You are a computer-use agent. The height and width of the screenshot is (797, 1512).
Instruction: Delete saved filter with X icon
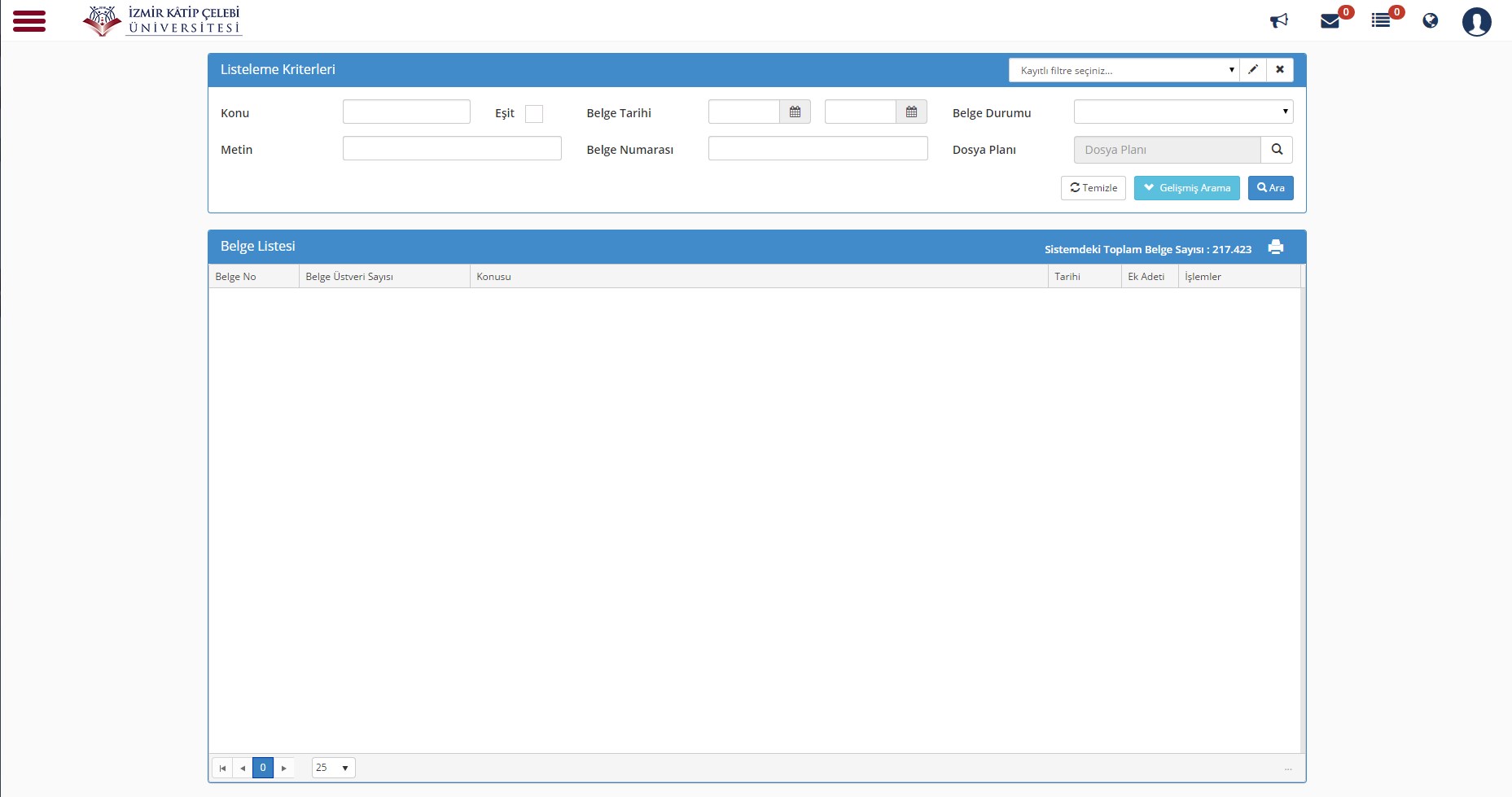point(1280,70)
